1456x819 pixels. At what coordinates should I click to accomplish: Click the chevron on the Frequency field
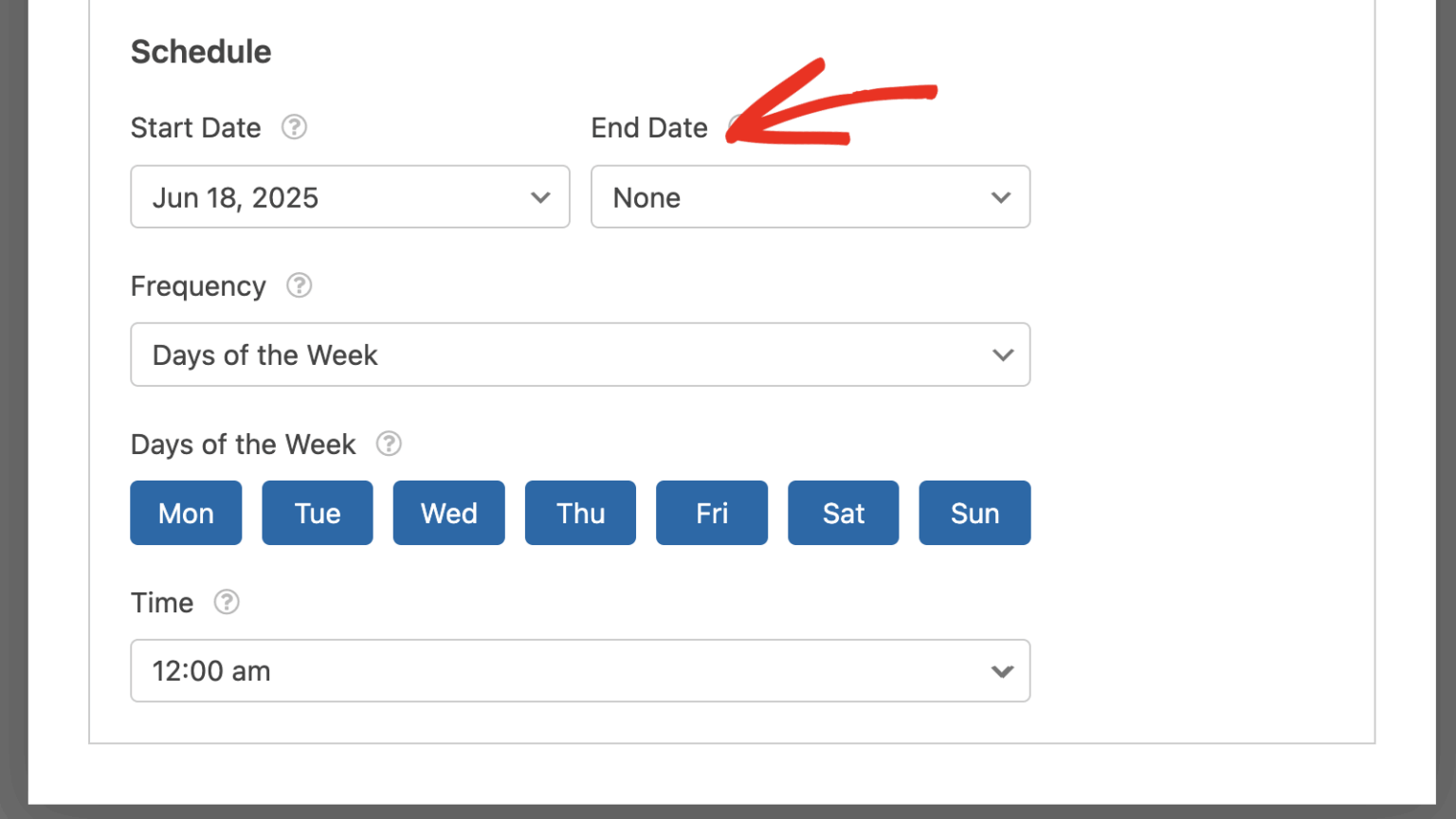(x=1003, y=355)
